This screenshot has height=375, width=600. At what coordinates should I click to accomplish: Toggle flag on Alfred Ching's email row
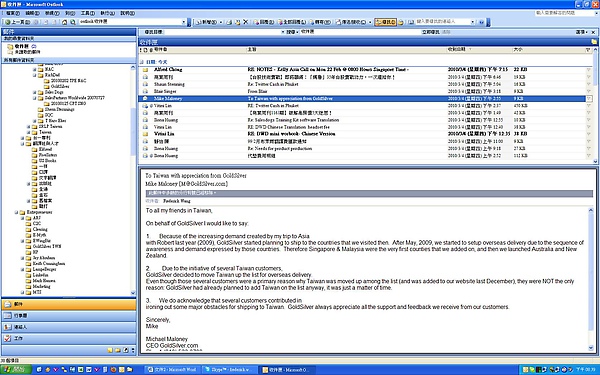point(589,70)
